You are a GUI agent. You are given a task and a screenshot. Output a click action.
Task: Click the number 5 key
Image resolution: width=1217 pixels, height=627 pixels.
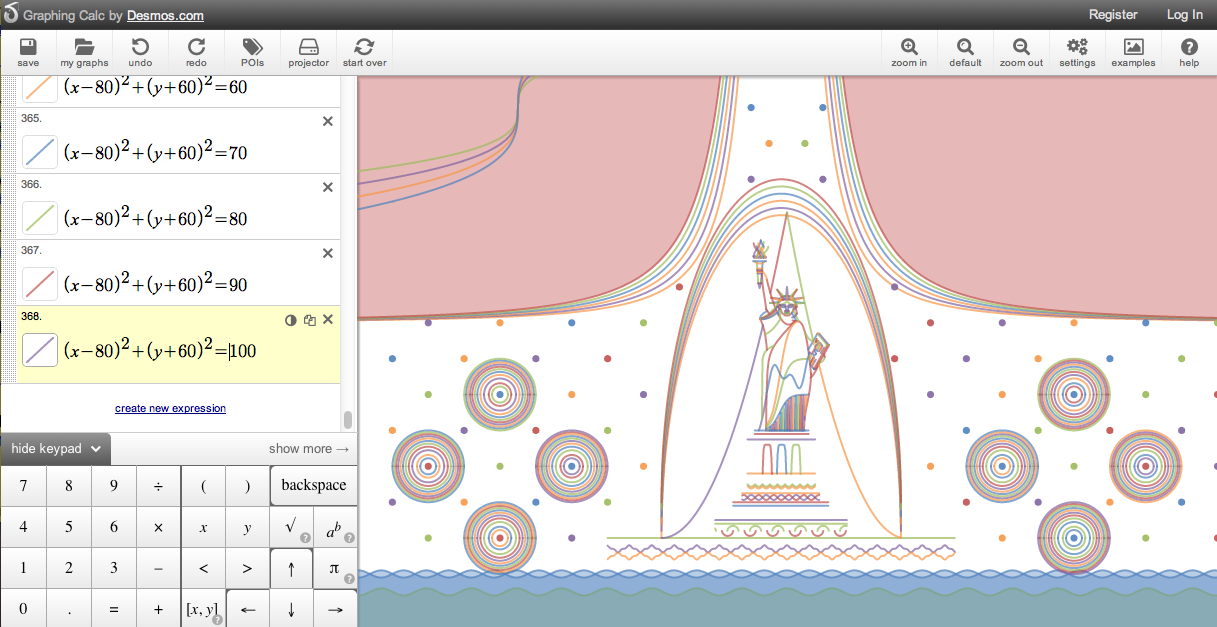pos(69,528)
